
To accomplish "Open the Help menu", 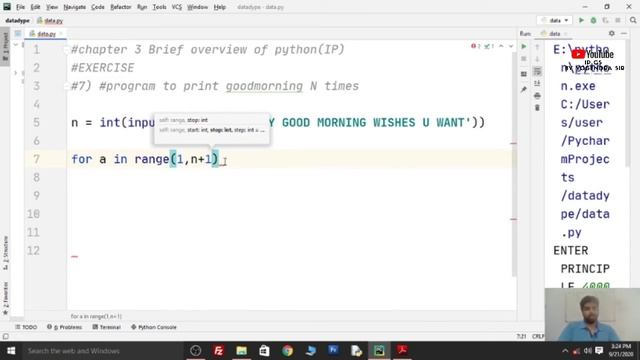I will point(220,7).
